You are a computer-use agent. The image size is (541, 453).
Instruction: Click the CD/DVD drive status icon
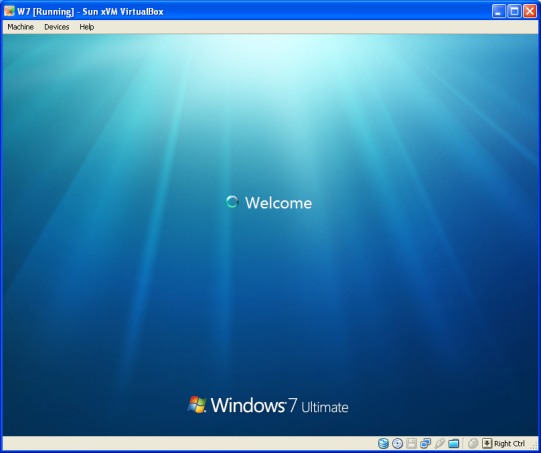[397, 443]
